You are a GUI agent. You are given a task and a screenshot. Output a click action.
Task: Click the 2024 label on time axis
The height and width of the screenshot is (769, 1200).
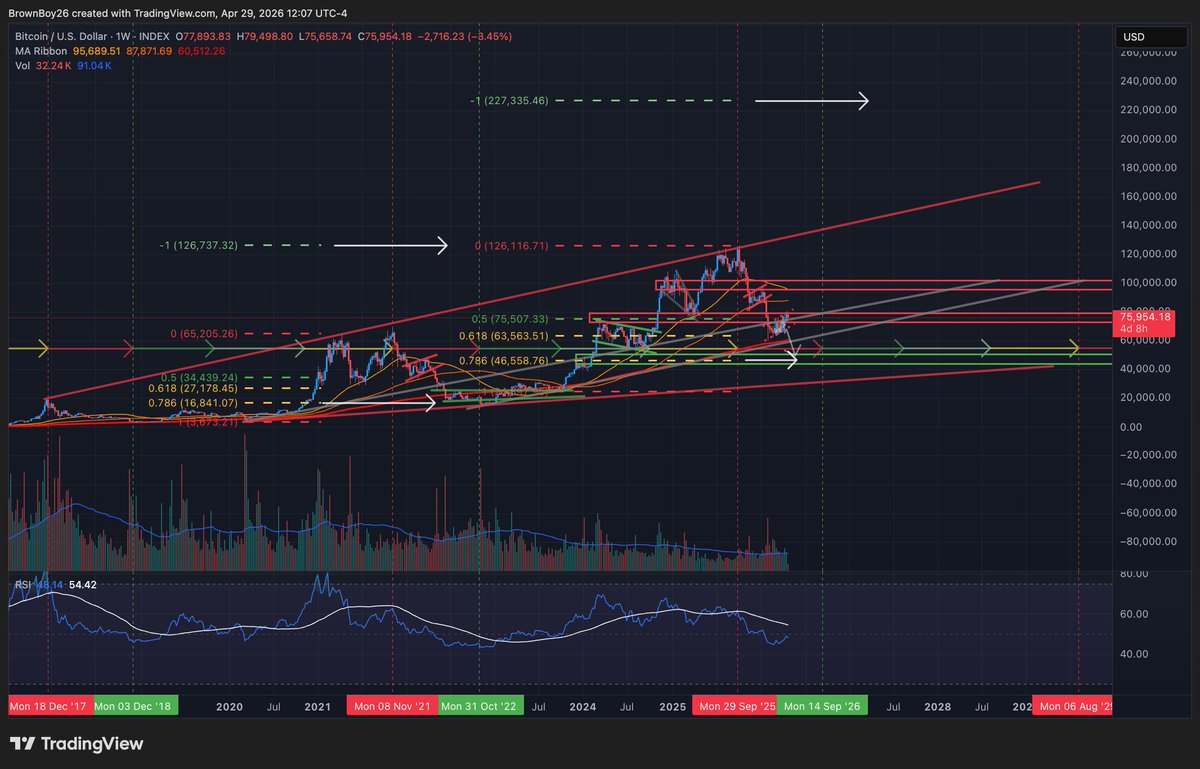583,706
